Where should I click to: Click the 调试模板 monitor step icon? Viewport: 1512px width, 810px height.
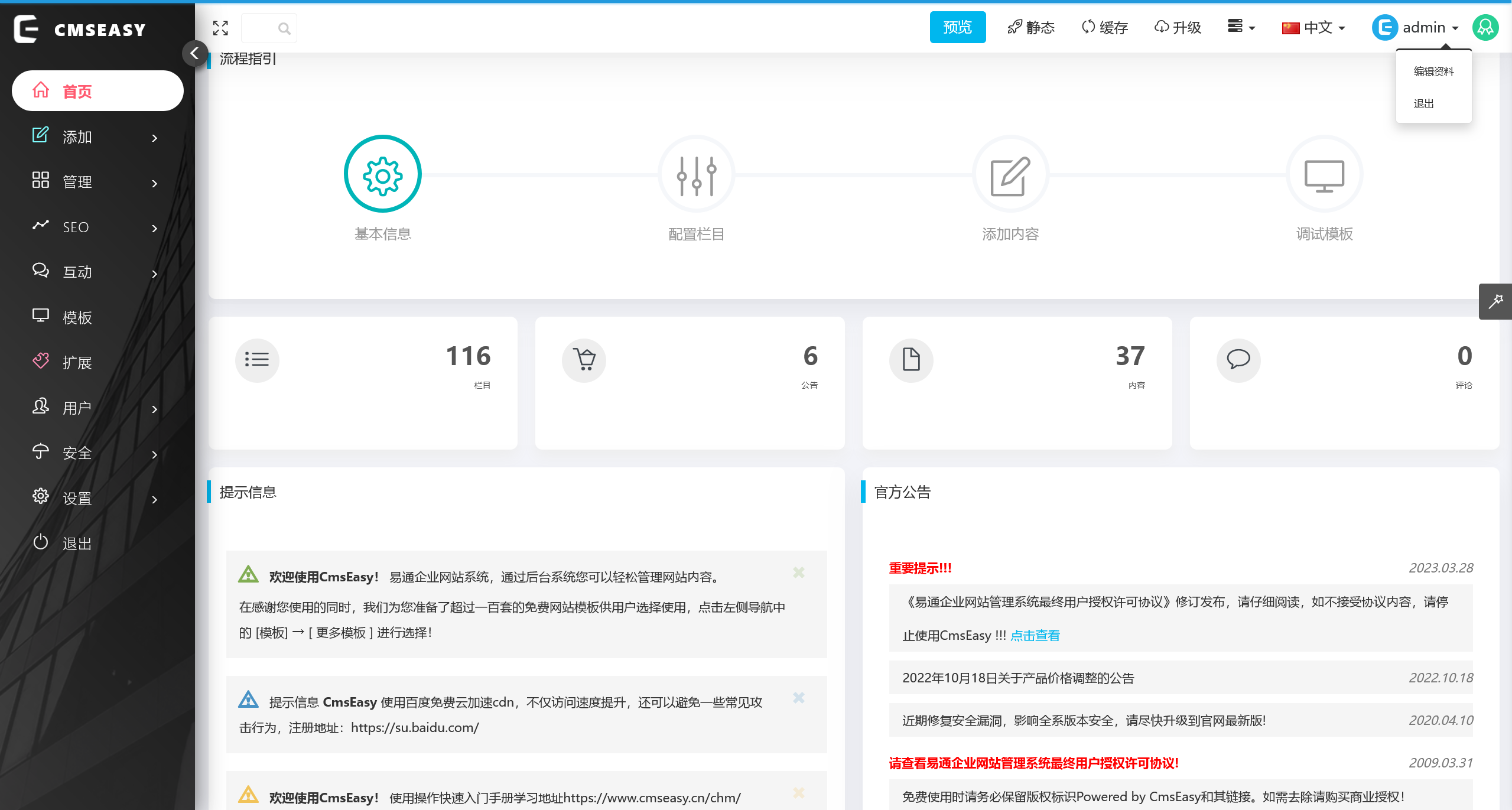(x=1324, y=174)
